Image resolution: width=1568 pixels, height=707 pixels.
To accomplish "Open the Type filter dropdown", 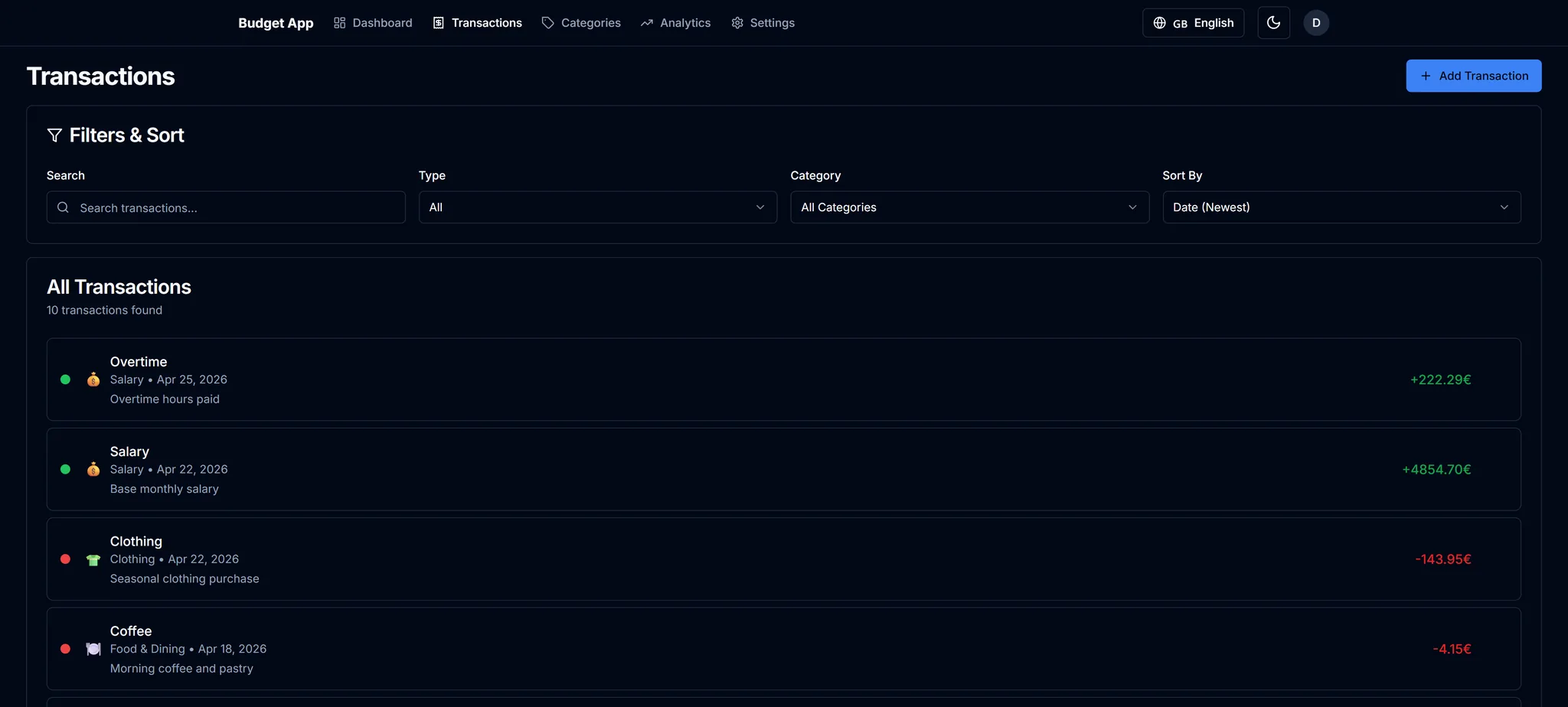I will click(598, 207).
